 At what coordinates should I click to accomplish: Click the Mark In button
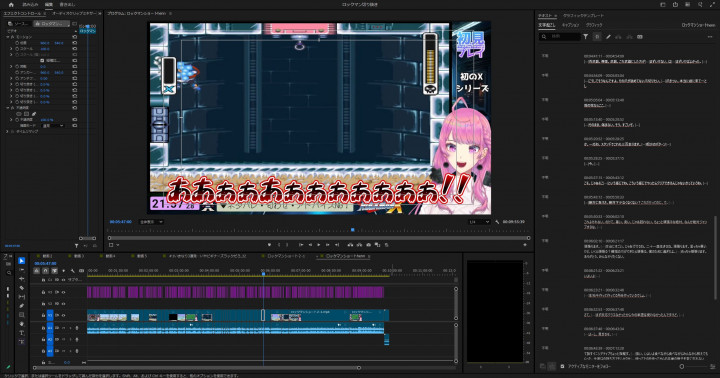pos(279,245)
